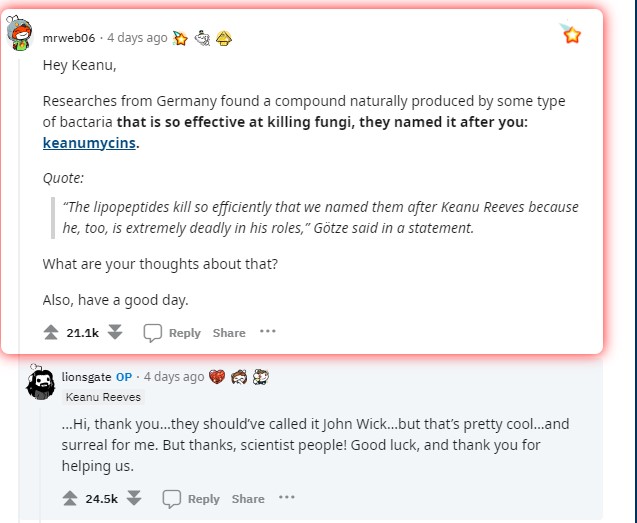Share mrweb06's comment
The width and height of the screenshot is (637, 523).
tap(228, 333)
